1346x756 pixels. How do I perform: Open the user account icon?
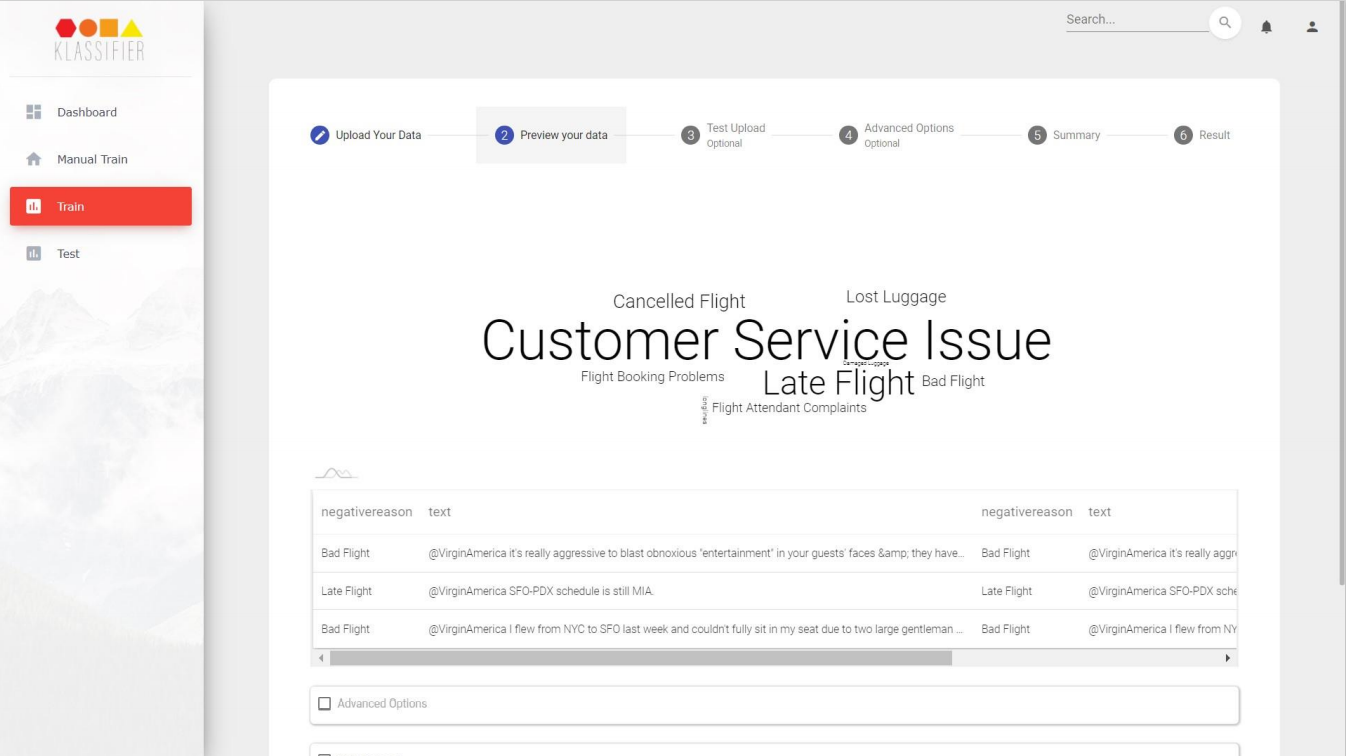click(1312, 27)
